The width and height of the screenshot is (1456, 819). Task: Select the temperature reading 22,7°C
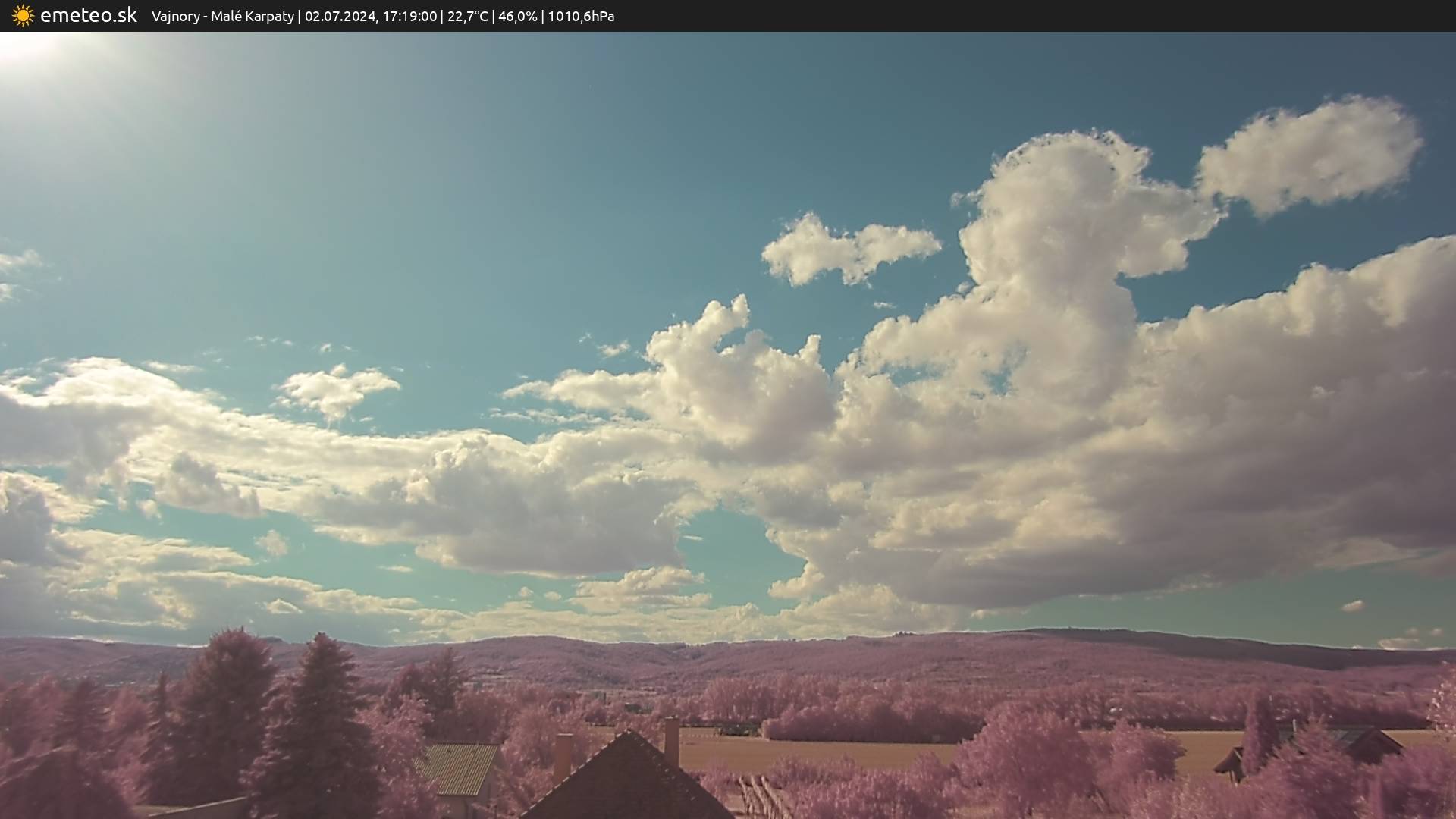tap(467, 16)
